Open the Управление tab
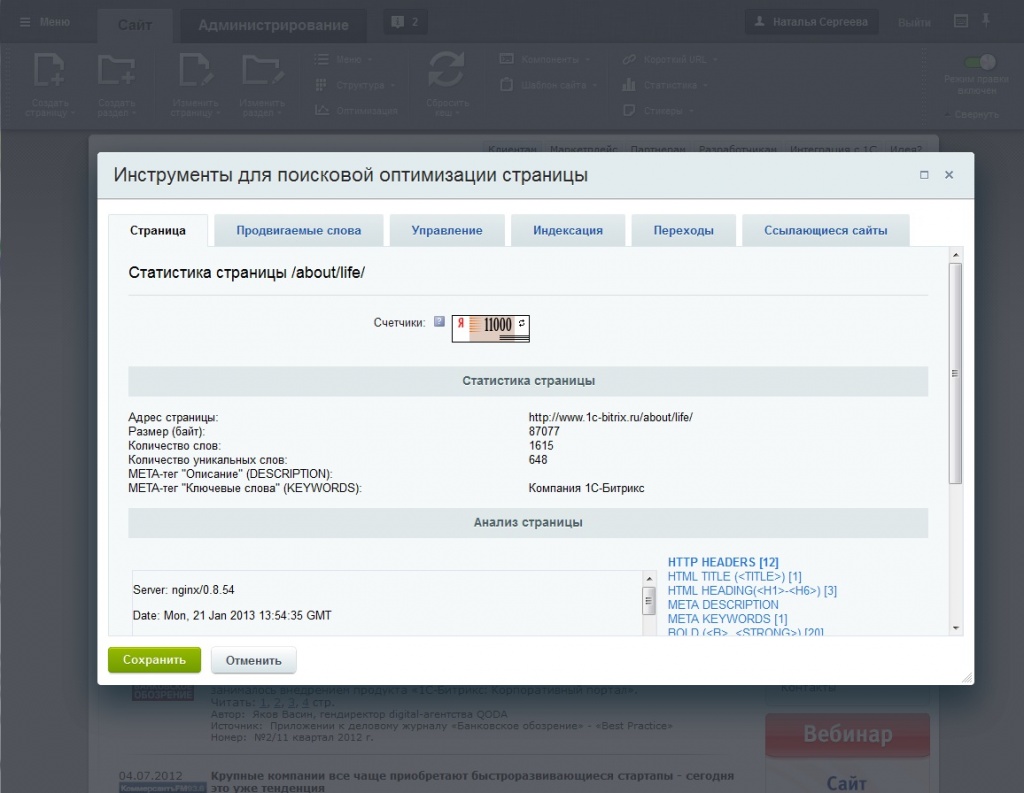 [447, 231]
